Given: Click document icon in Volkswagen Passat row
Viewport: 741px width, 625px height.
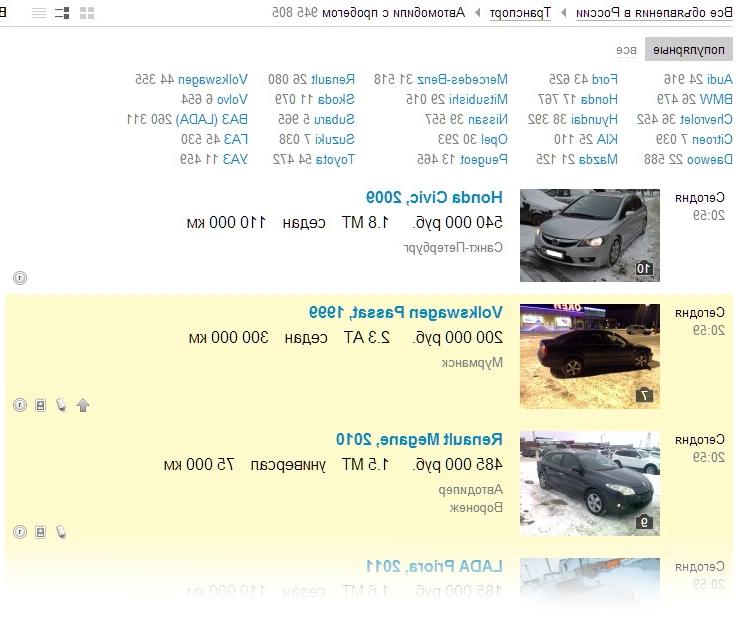Looking at the screenshot, I should [x=41, y=405].
